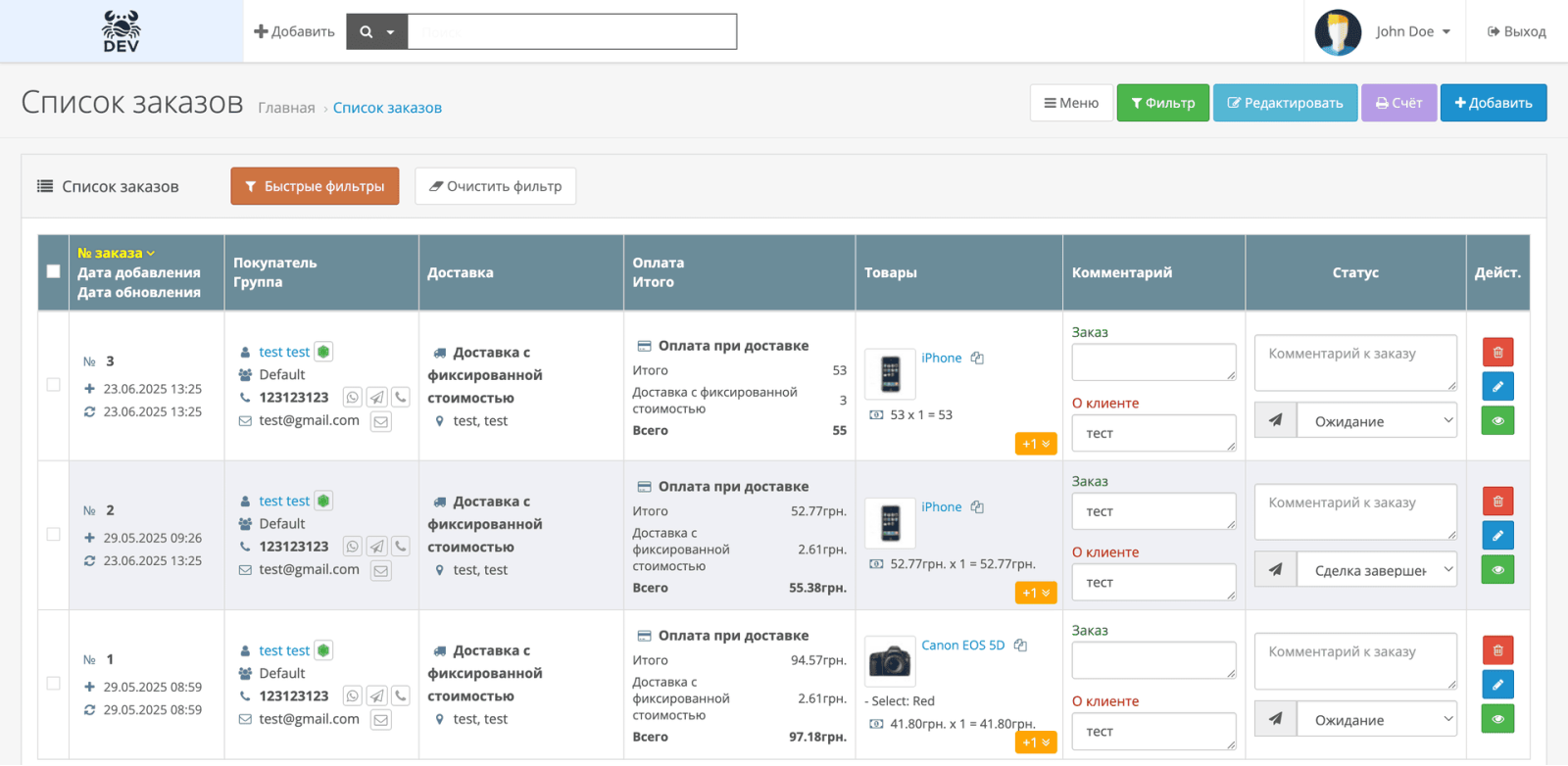
Task: Click green customer badge in order 3
Action: tap(323, 352)
